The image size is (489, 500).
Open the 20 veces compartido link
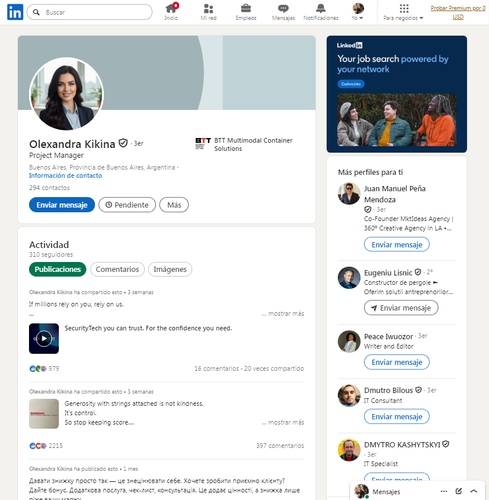274,368
